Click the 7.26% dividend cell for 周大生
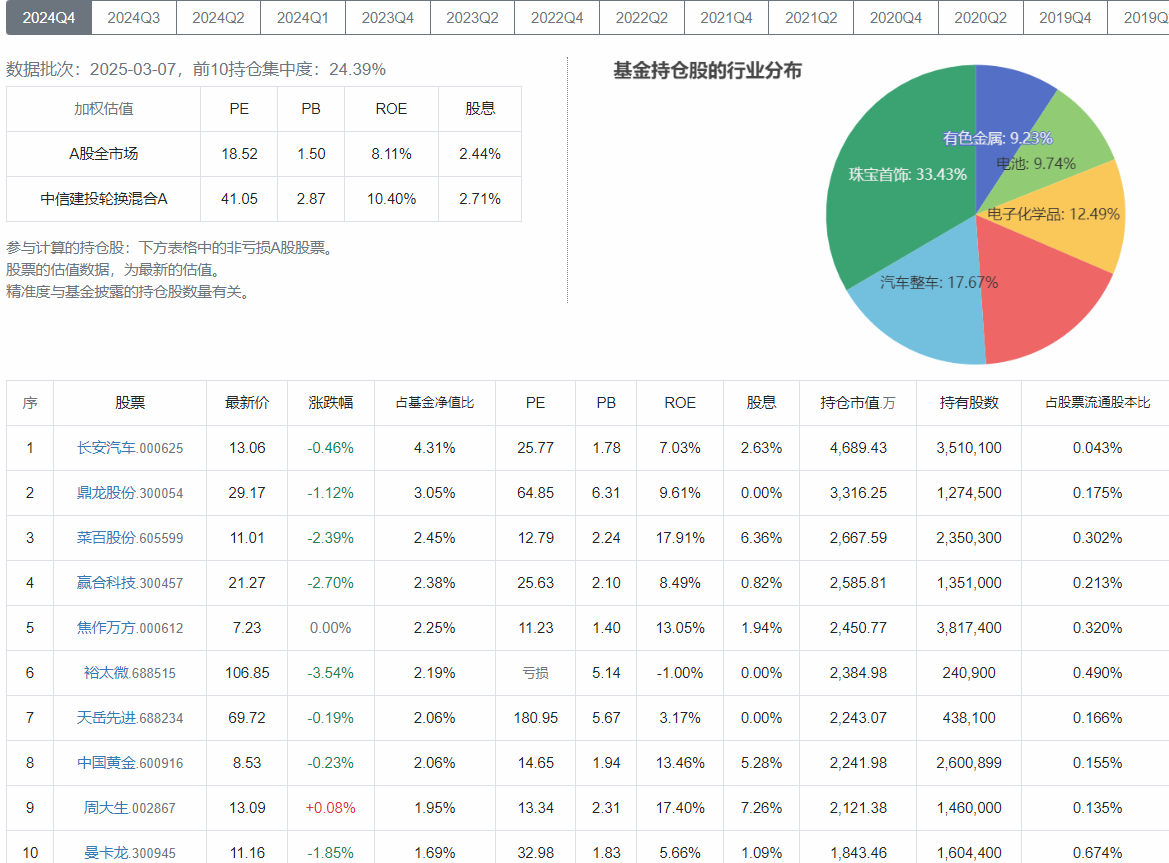Screen dimensions: 1169x863 click(x=761, y=808)
